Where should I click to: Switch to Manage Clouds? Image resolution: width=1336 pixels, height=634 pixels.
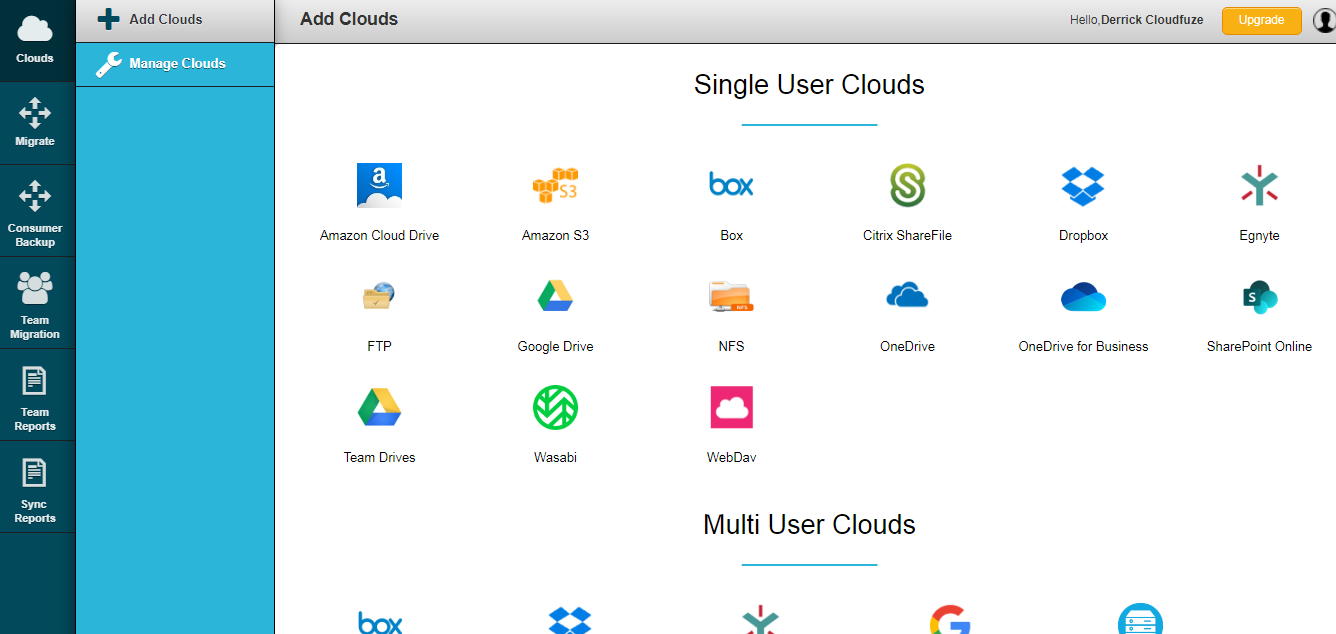(x=174, y=64)
